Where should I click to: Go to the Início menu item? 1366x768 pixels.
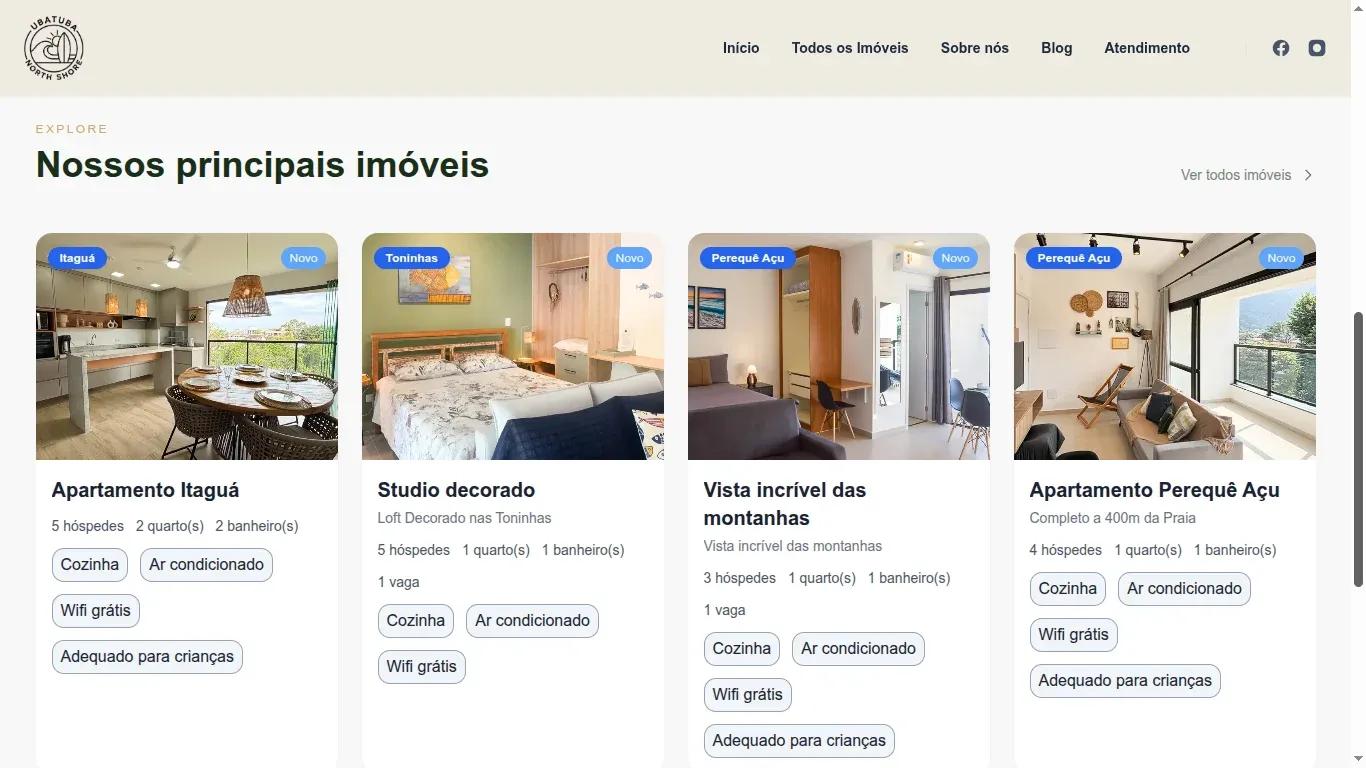coord(741,48)
